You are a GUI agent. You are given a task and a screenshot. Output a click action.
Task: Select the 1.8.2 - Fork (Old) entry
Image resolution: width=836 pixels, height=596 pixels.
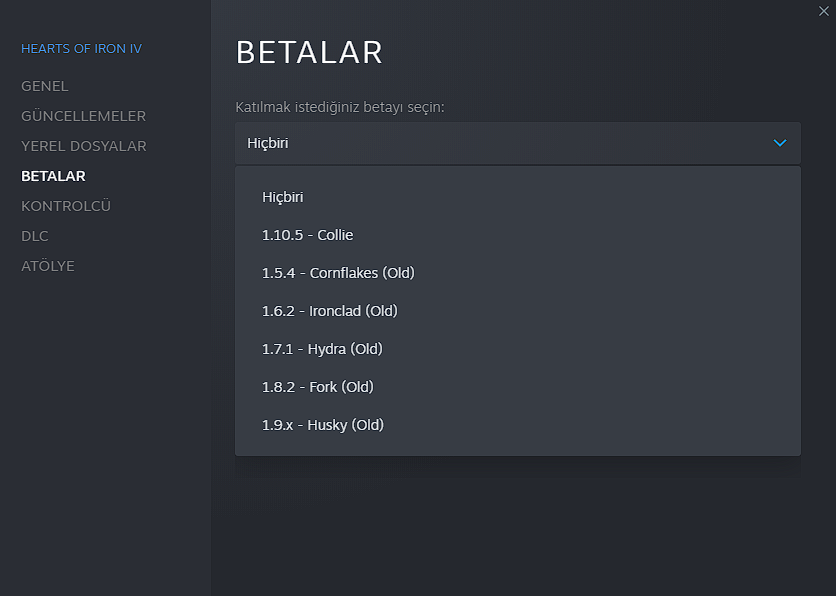(x=317, y=387)
